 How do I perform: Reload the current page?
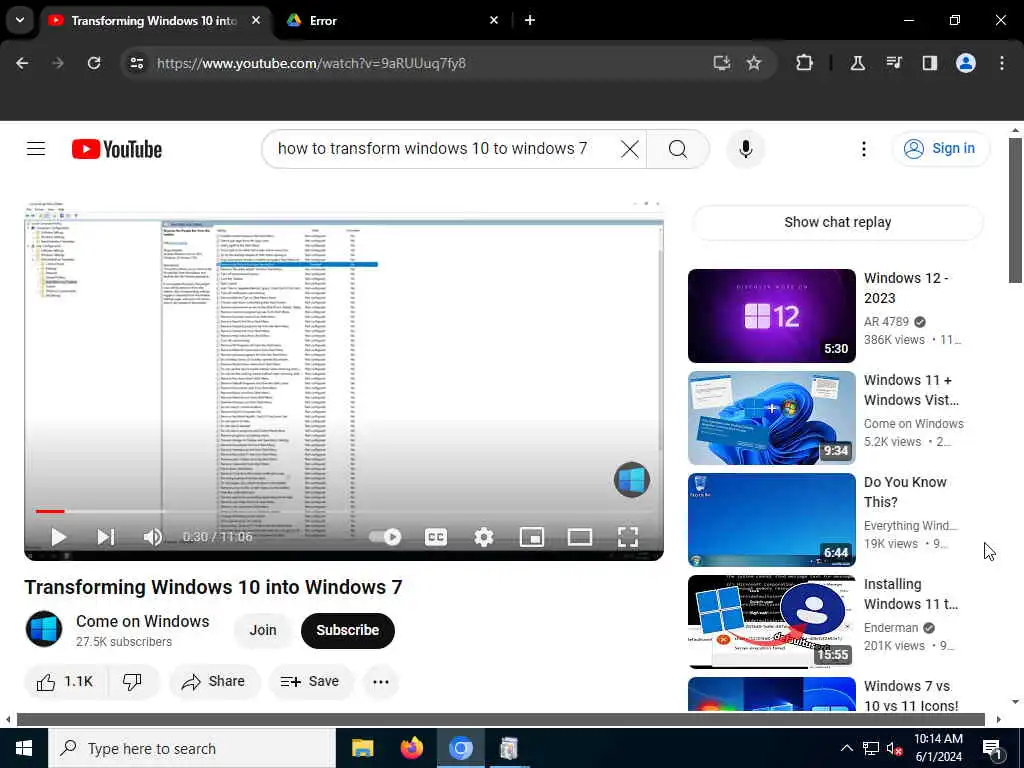tap(94, 63)
